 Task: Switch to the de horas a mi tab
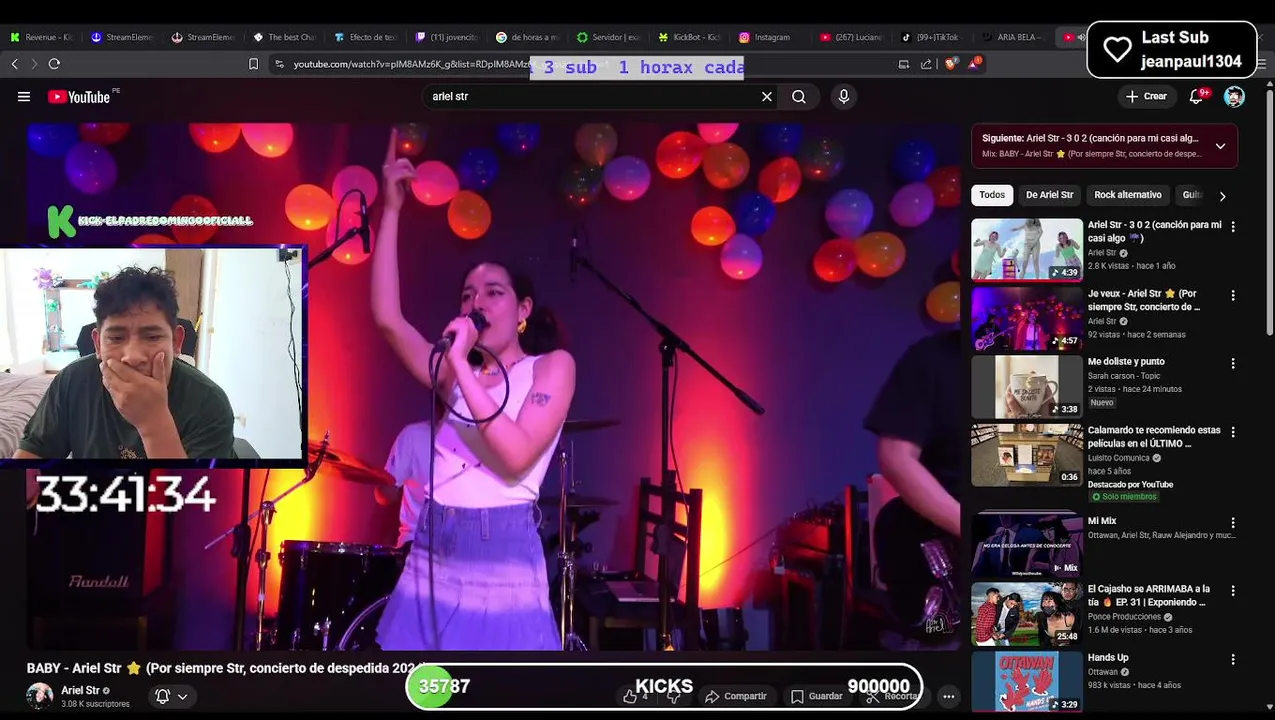point(527,37)
